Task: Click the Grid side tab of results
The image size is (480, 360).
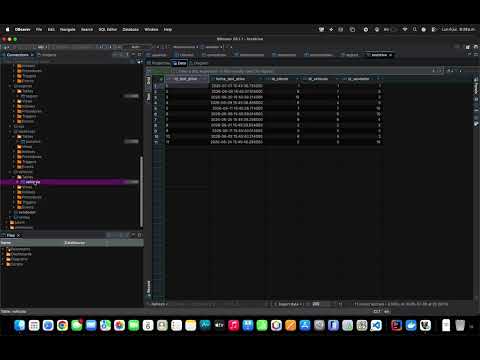Action: tap(148, 81)
